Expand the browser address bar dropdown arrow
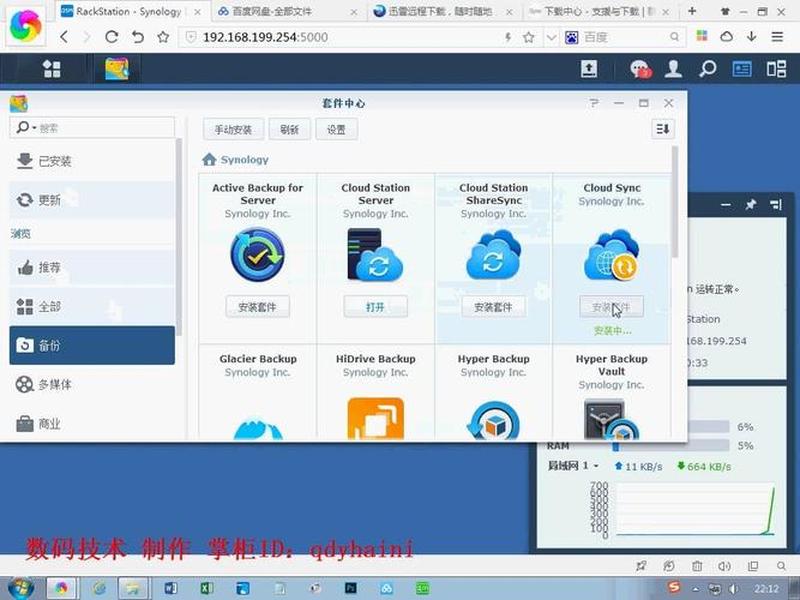 point(552,37)
